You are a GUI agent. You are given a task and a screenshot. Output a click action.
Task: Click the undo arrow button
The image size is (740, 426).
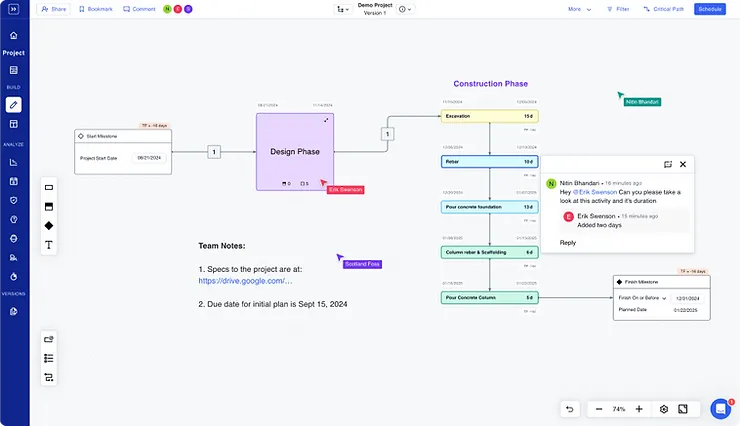[570, 409]
